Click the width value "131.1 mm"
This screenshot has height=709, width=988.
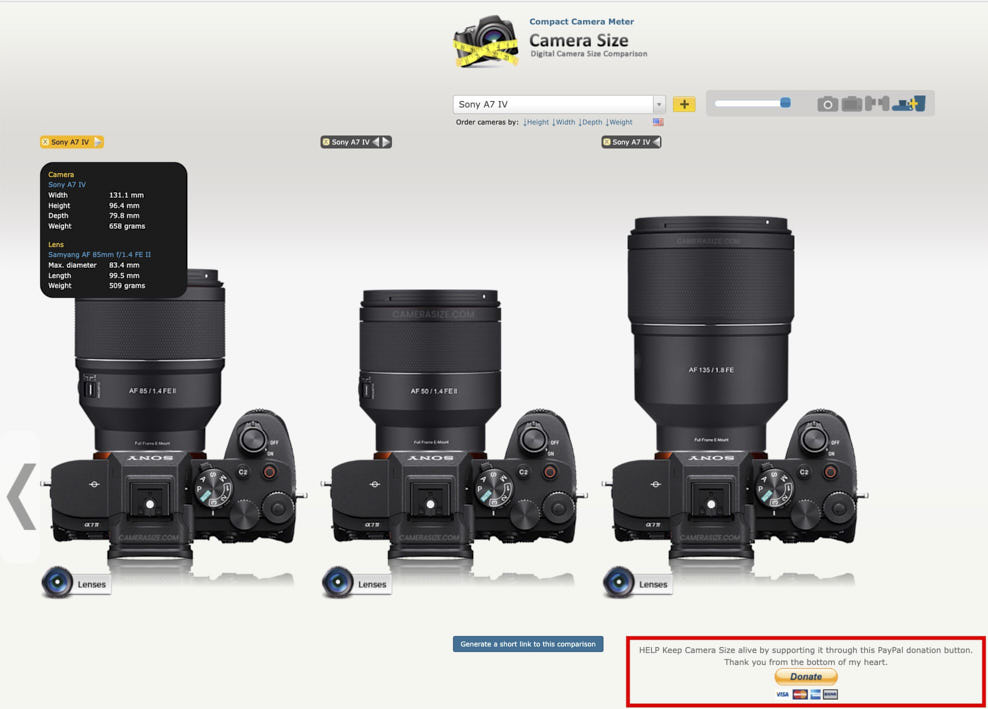coord(126,195)
